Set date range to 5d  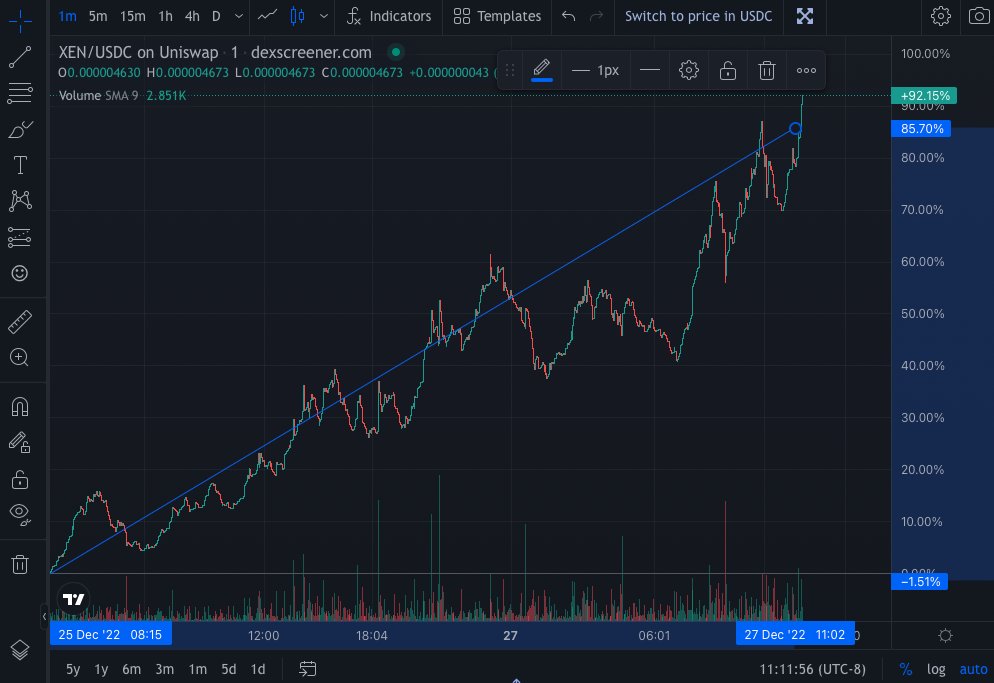tap(229, 669)
